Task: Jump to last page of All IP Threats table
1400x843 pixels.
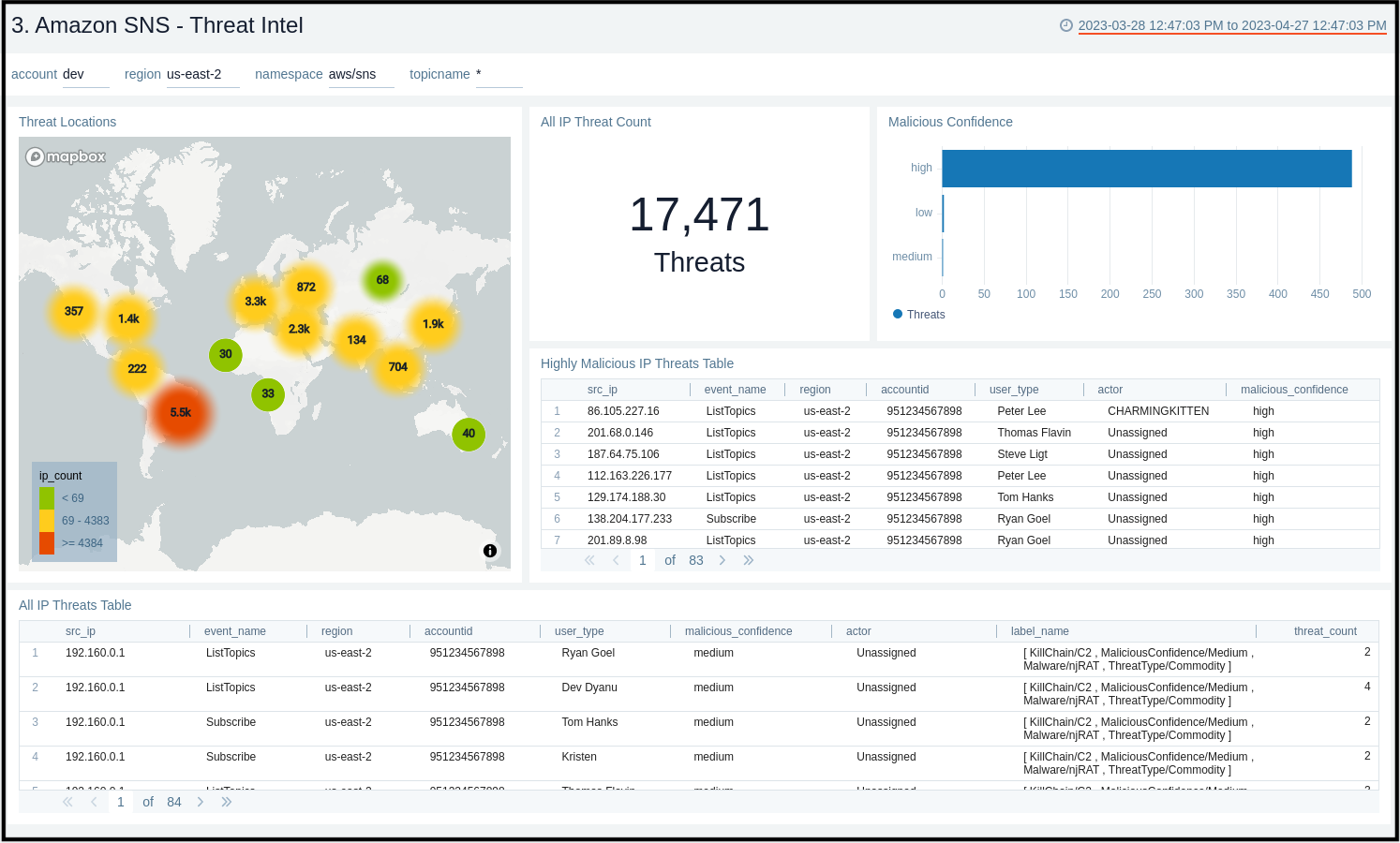Action: (227, 802)
